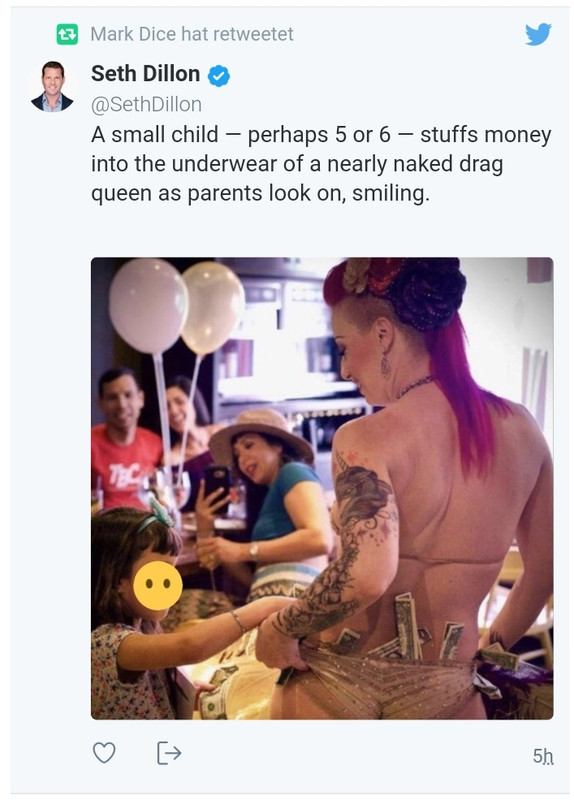
Task: Open Twitter via the blue bird logo
Action: click(538, 34)
